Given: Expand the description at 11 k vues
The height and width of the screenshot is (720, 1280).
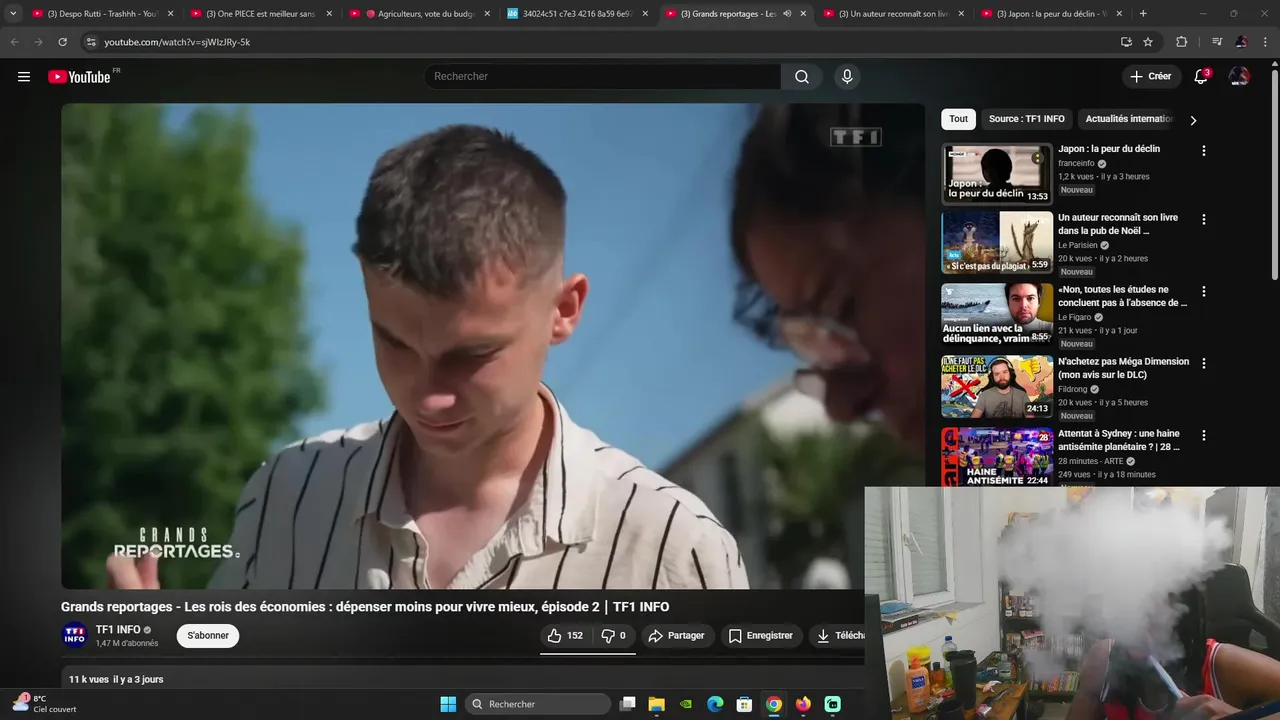Looking at the screenshot, I should point(116,679).
